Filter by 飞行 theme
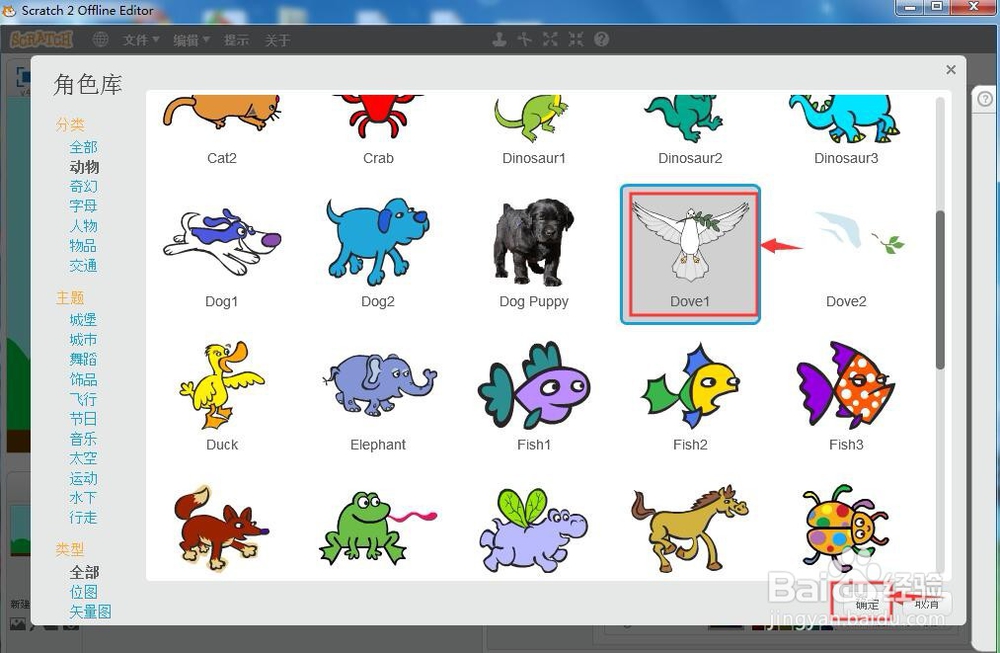The image size is (1000, 653). (84, 399)
